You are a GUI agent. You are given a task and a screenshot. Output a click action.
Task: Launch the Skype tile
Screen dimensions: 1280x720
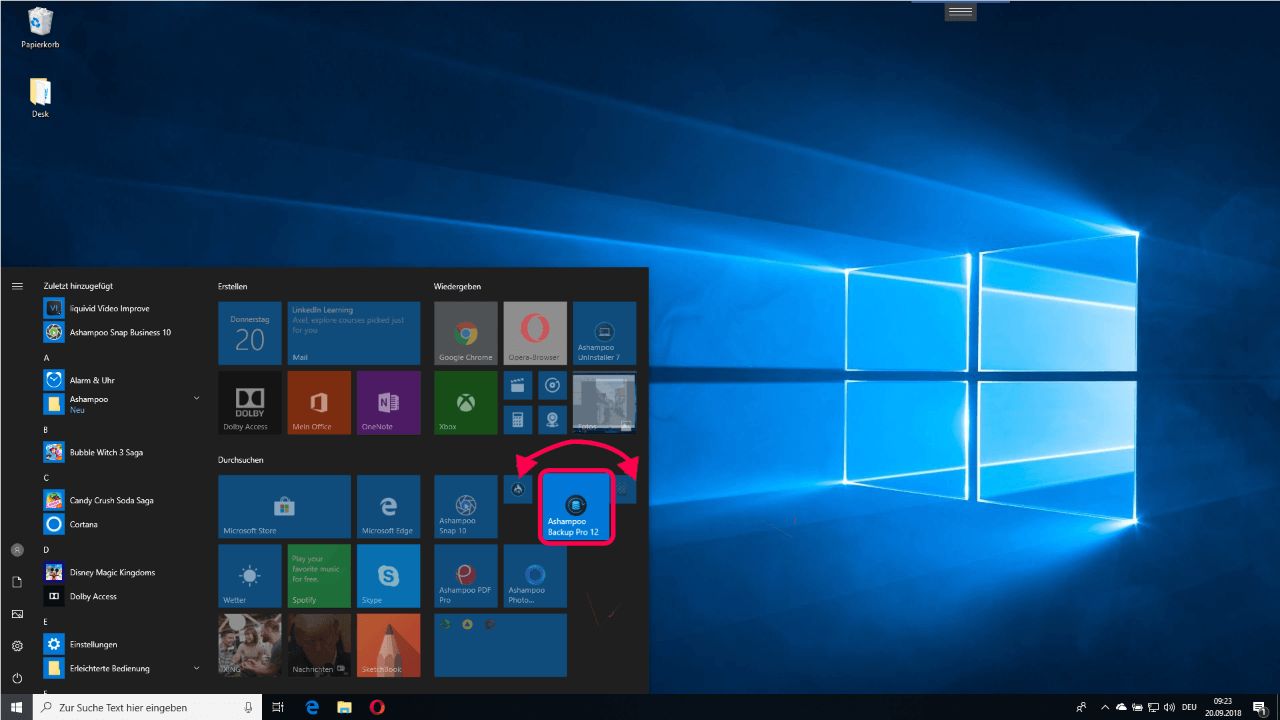click(388, 575)
